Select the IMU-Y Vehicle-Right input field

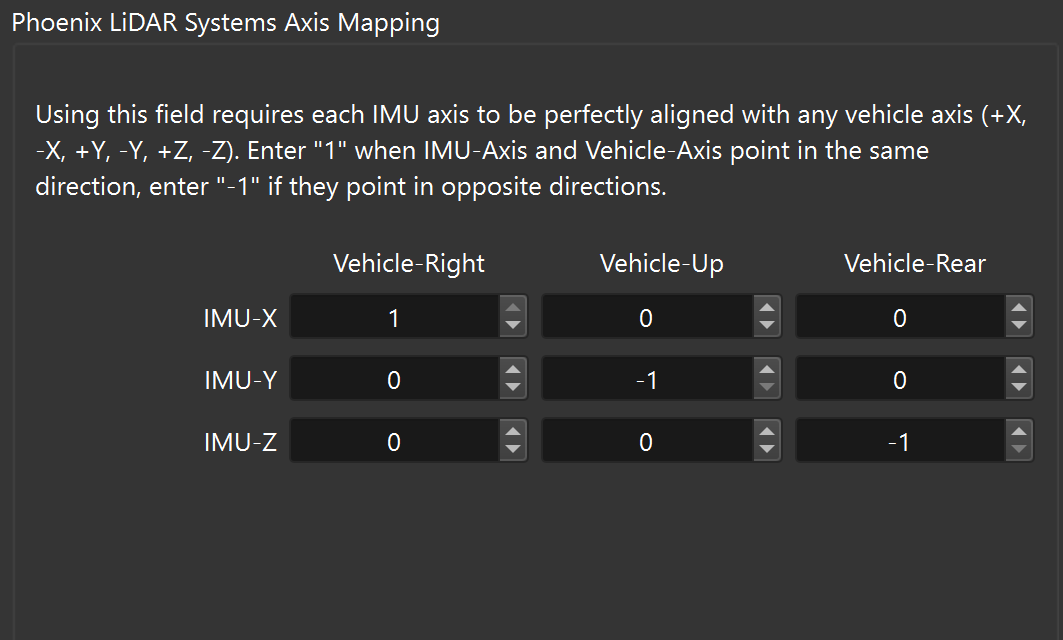click(395, 378)
